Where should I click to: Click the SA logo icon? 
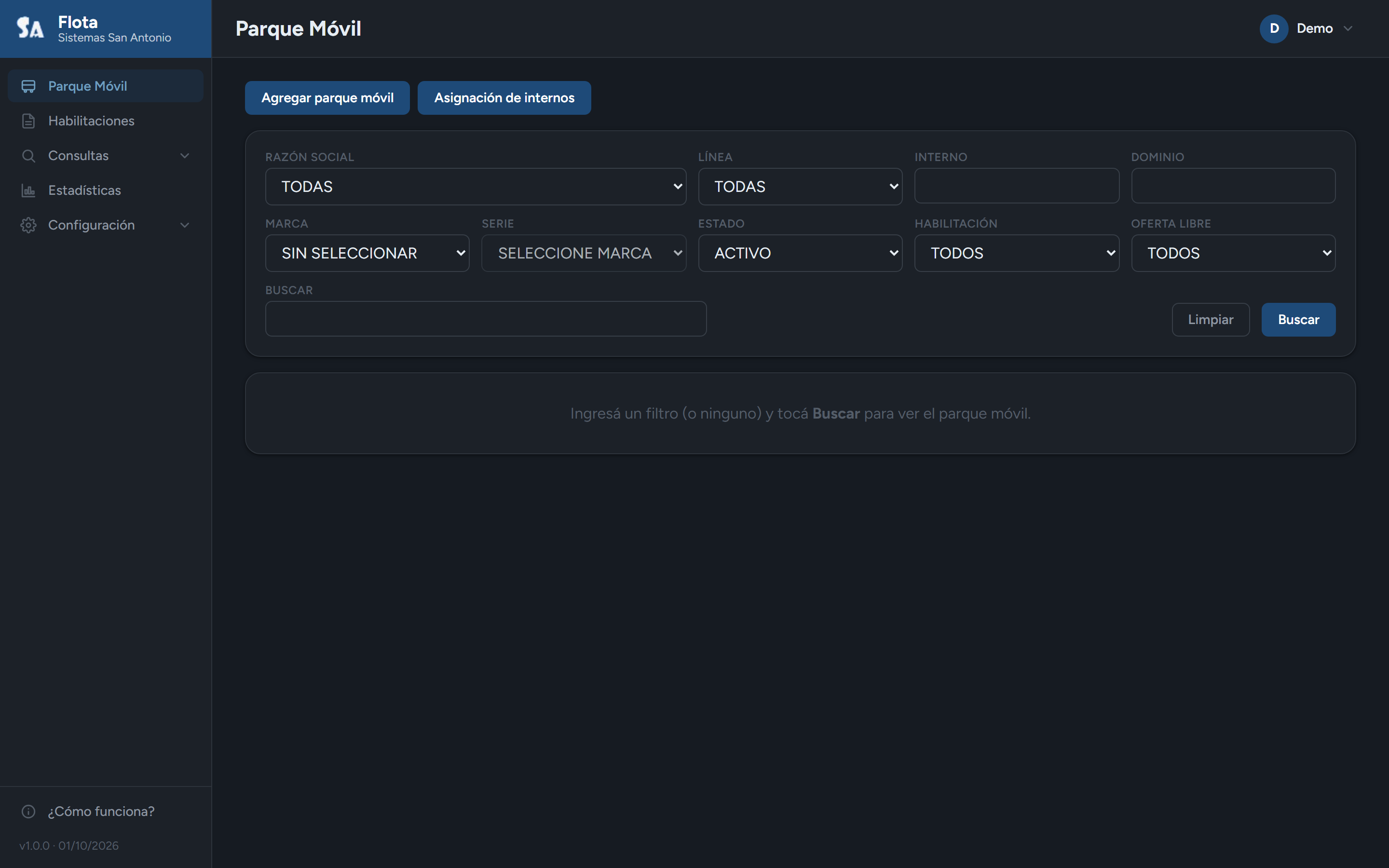pos(30,27)
